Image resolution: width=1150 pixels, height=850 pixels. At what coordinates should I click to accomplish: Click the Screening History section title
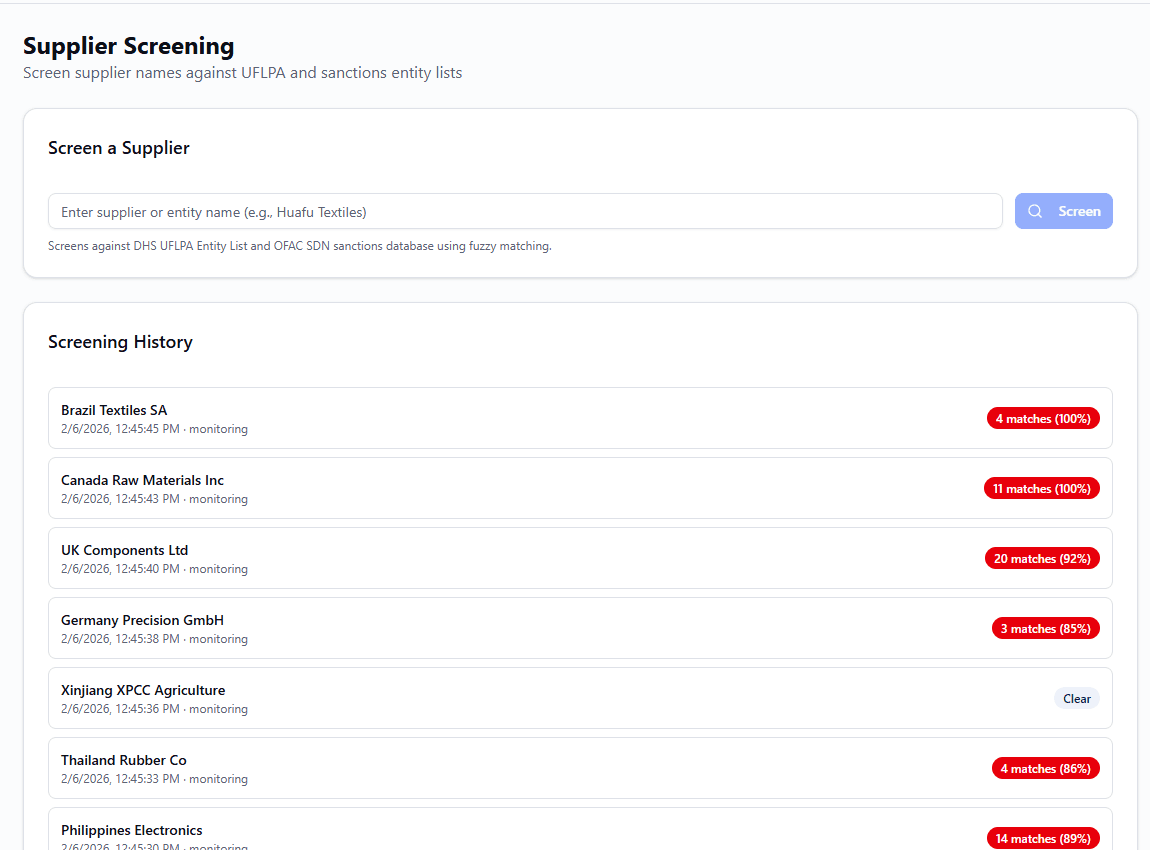pyautogui.click(x=120, y=342)
